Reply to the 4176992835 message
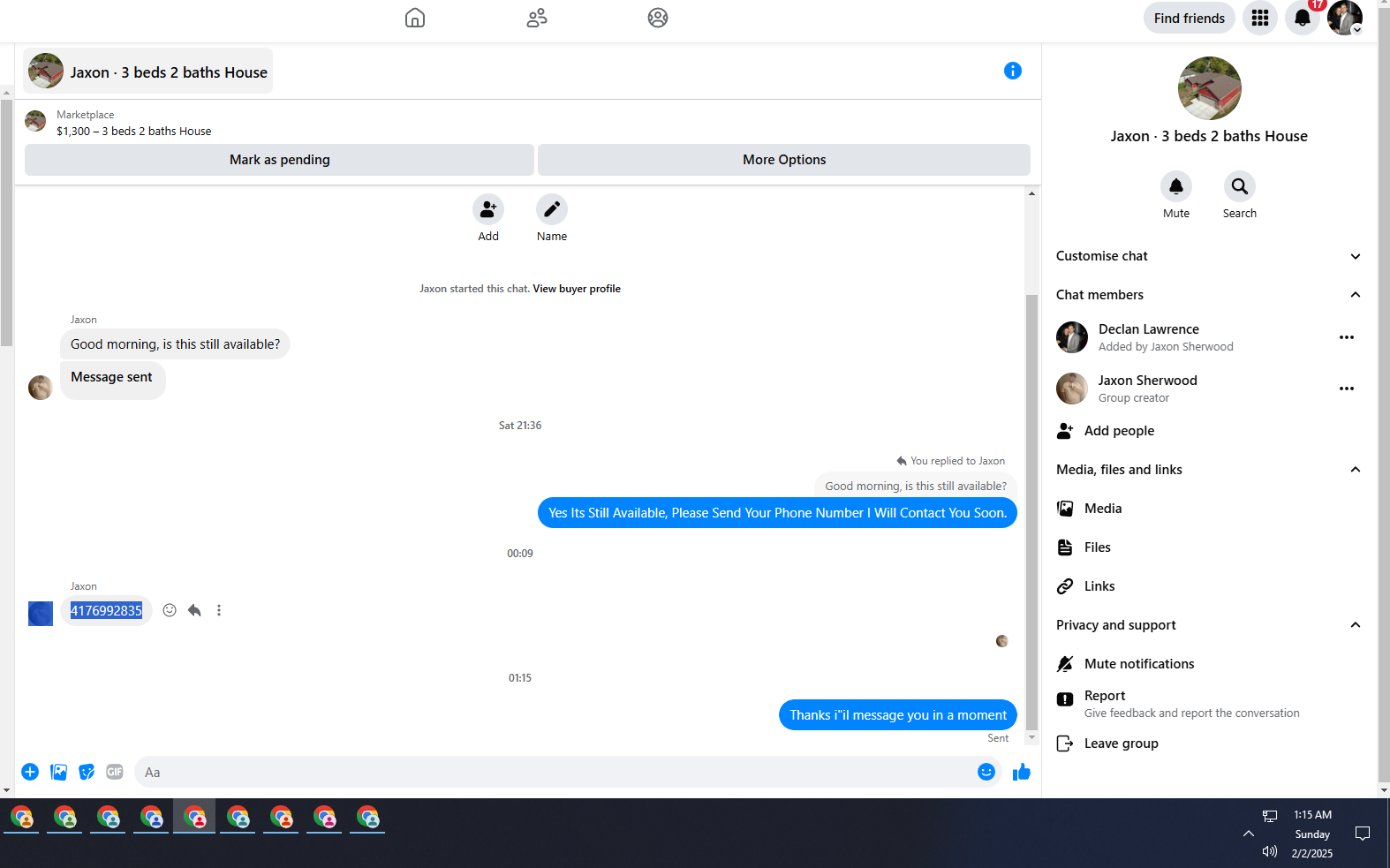Viewport: 1390px width, 868px height. pos(194,610)
